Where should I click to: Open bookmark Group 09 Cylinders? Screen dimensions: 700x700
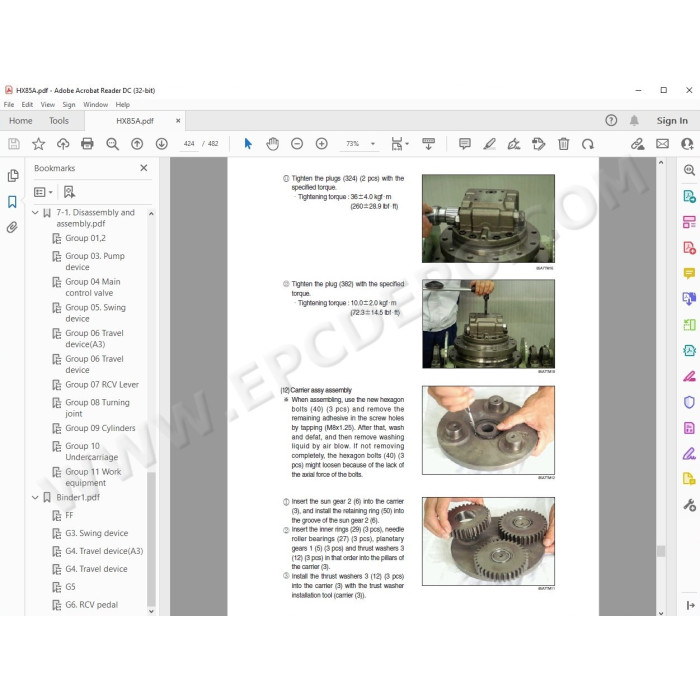[x=100, y=428]
